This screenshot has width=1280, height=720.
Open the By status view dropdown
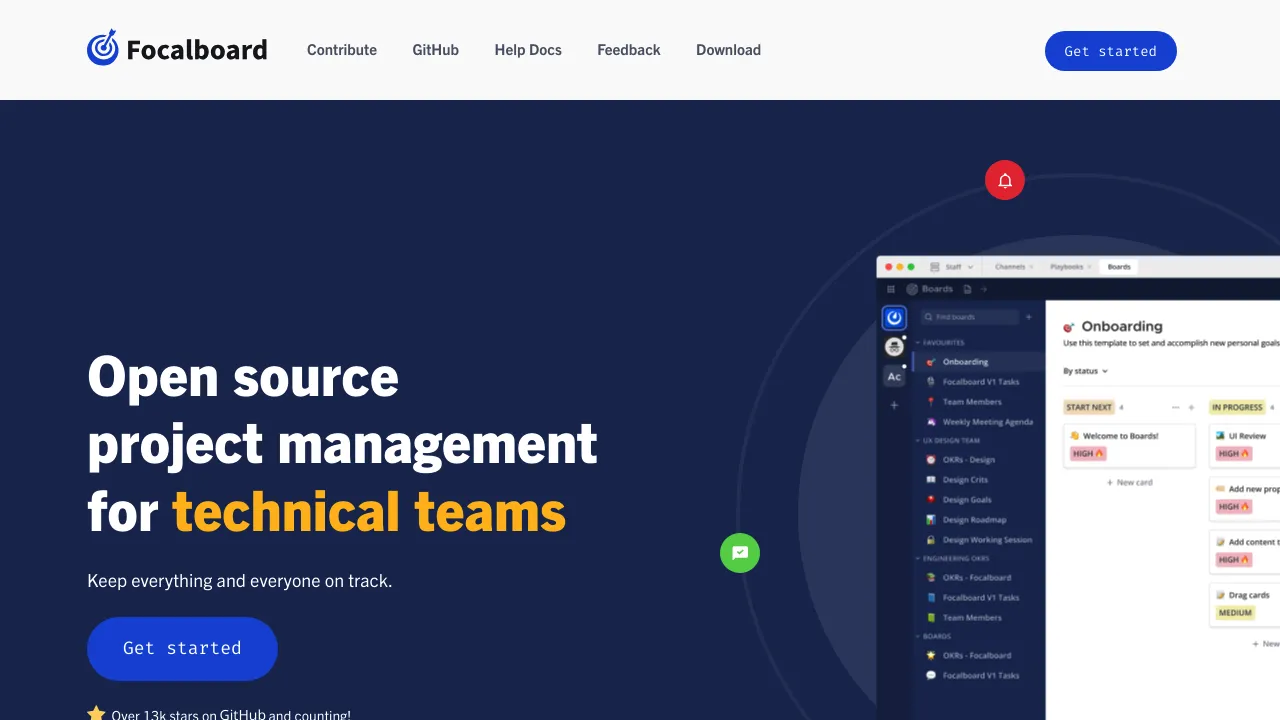tap(1086, 371)
